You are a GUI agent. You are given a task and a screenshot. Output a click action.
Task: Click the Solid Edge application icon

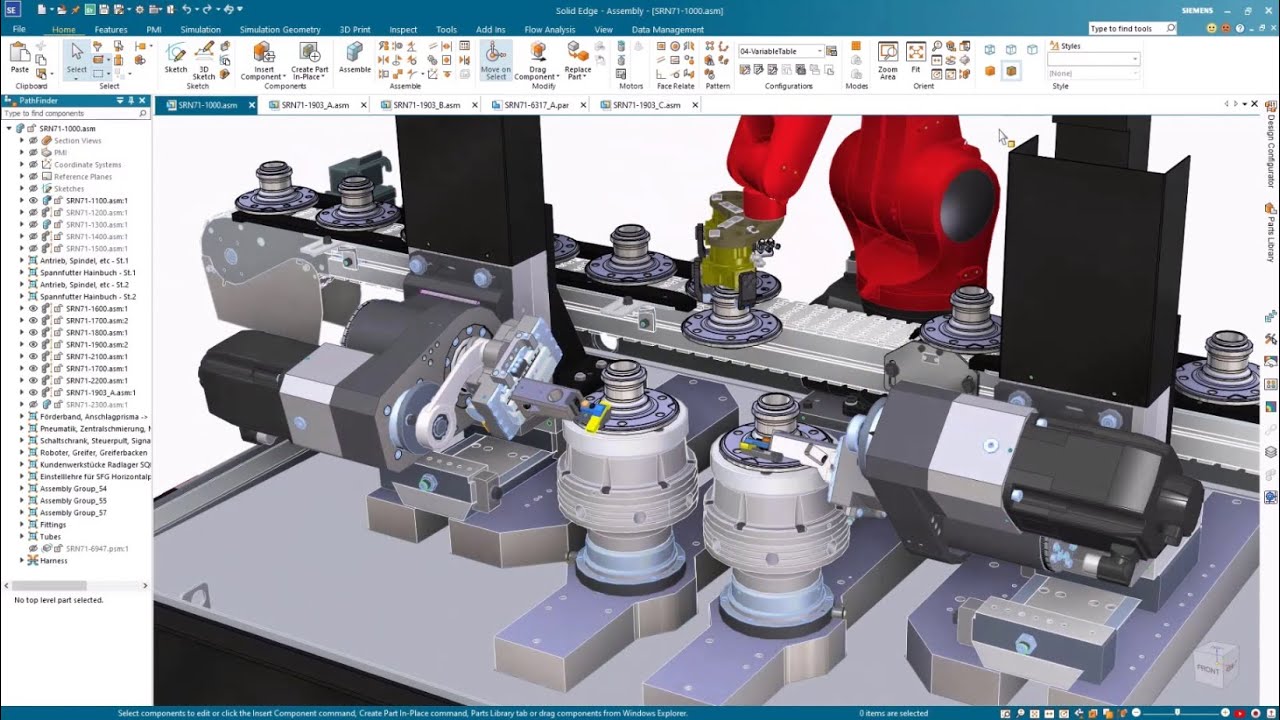(13, 10)
